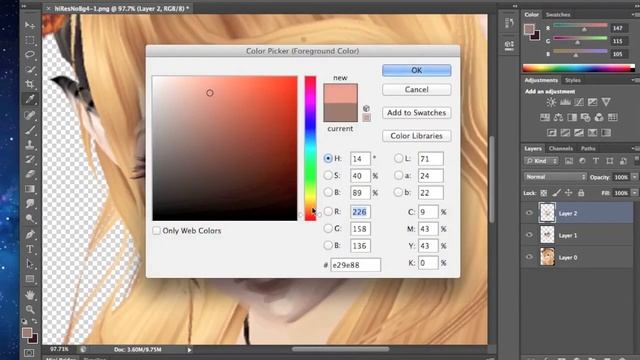Click the Lock all padlock icon
Viewport: 640px width, 360px height.
(581, 193)
